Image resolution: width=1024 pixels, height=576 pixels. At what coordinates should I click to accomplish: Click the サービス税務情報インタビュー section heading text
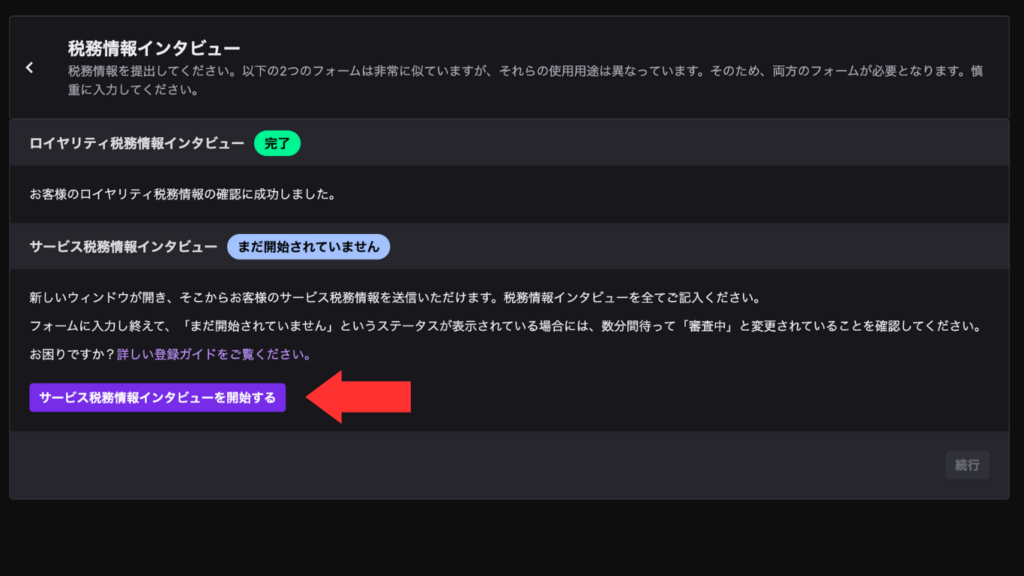(123, 247)
